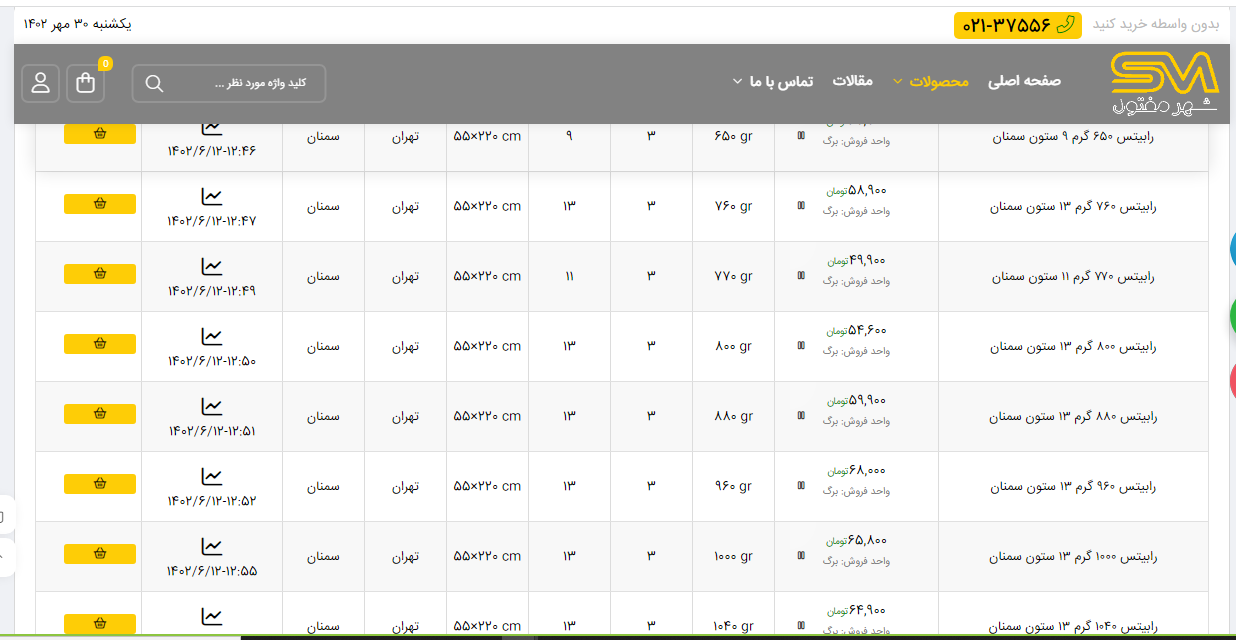Open product رابیتس 960 گرم 13 ستون سمنان

1073,487
